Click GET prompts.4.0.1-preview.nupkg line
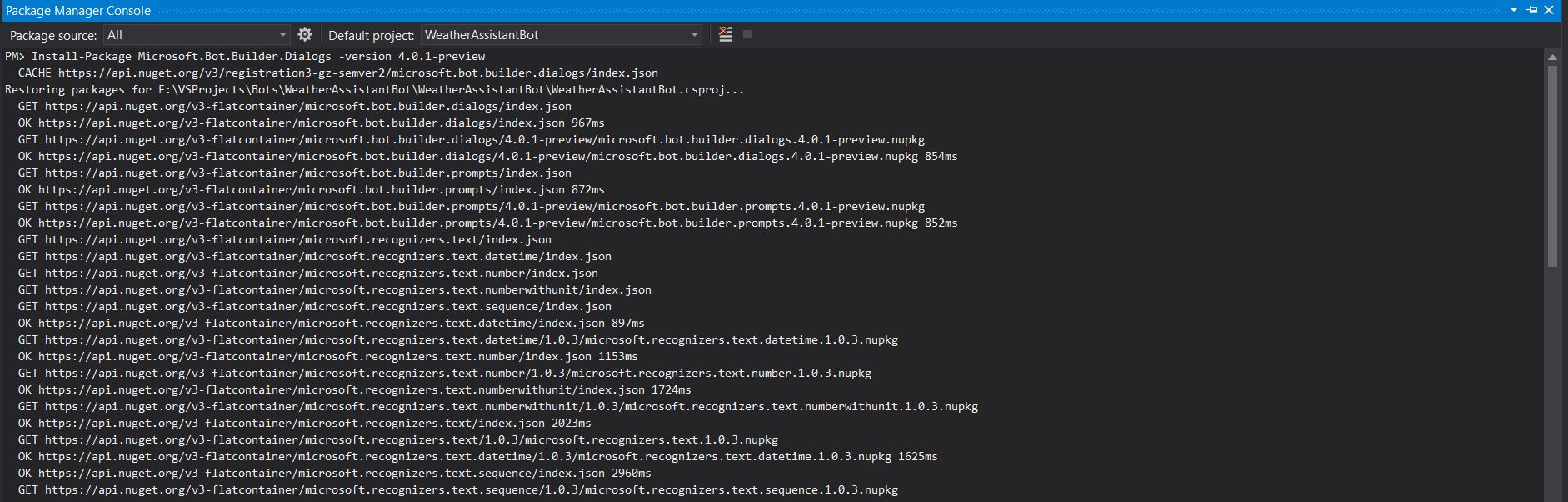Viewport: 1568px width, 502px height. point(472,206)
